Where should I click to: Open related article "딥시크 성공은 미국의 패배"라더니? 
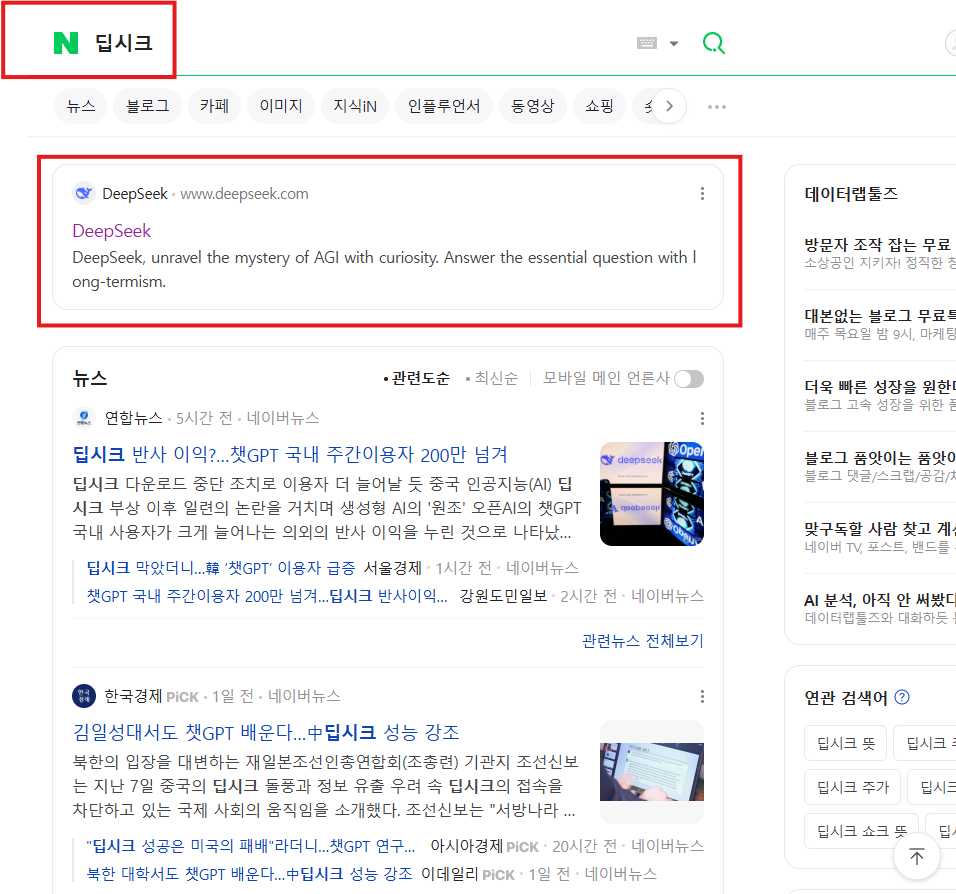point(251,846)
